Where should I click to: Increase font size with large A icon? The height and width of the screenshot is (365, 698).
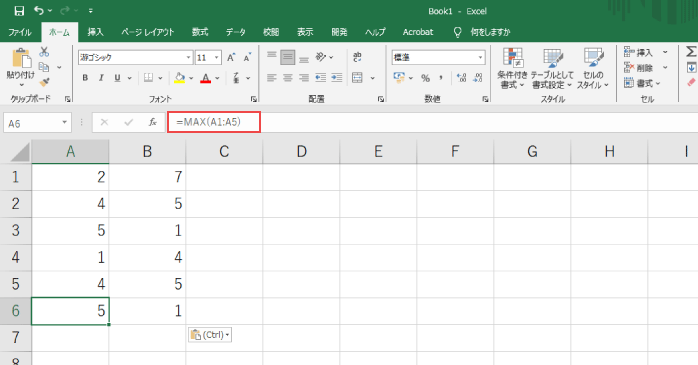tap(231, 57)
